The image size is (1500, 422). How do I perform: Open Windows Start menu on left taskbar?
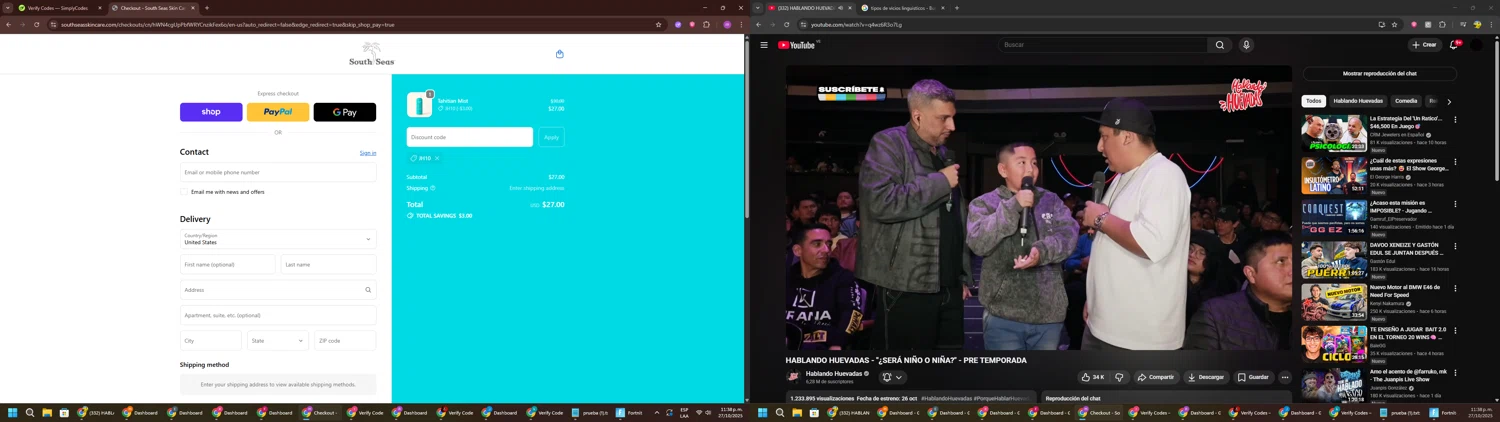(13, 412)
